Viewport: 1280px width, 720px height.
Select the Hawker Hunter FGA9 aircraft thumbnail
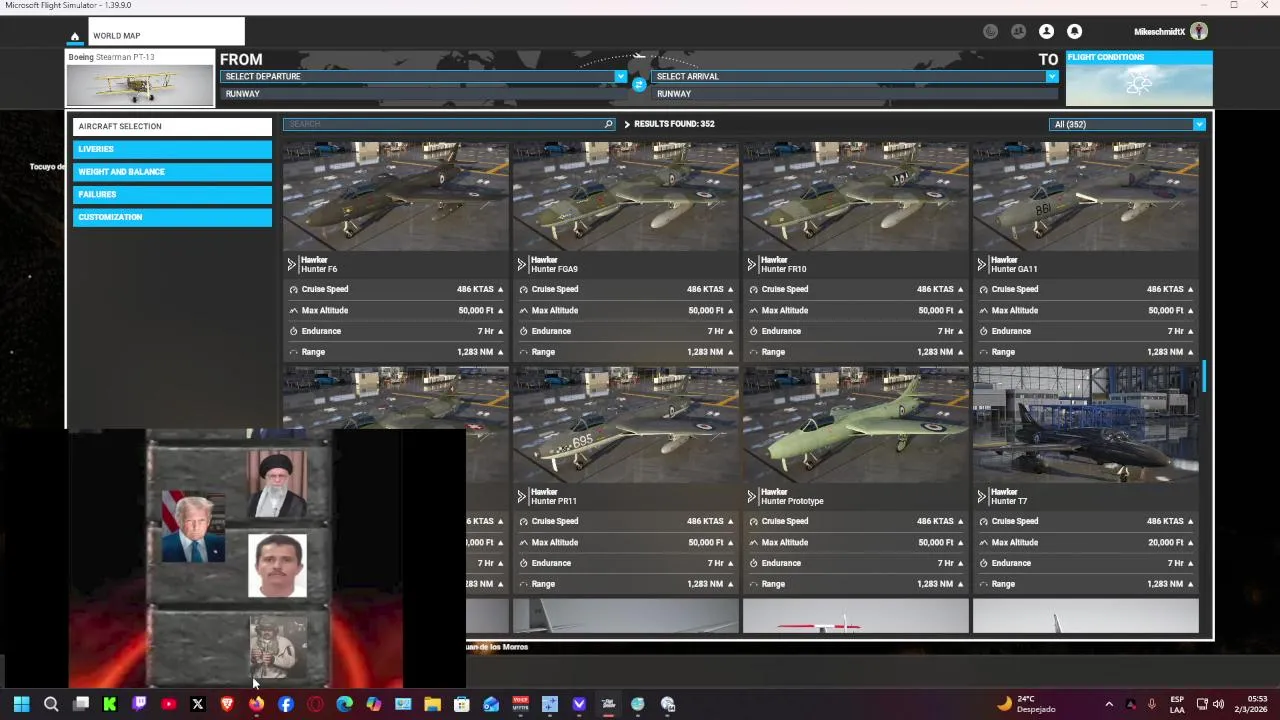pos(626,196)
